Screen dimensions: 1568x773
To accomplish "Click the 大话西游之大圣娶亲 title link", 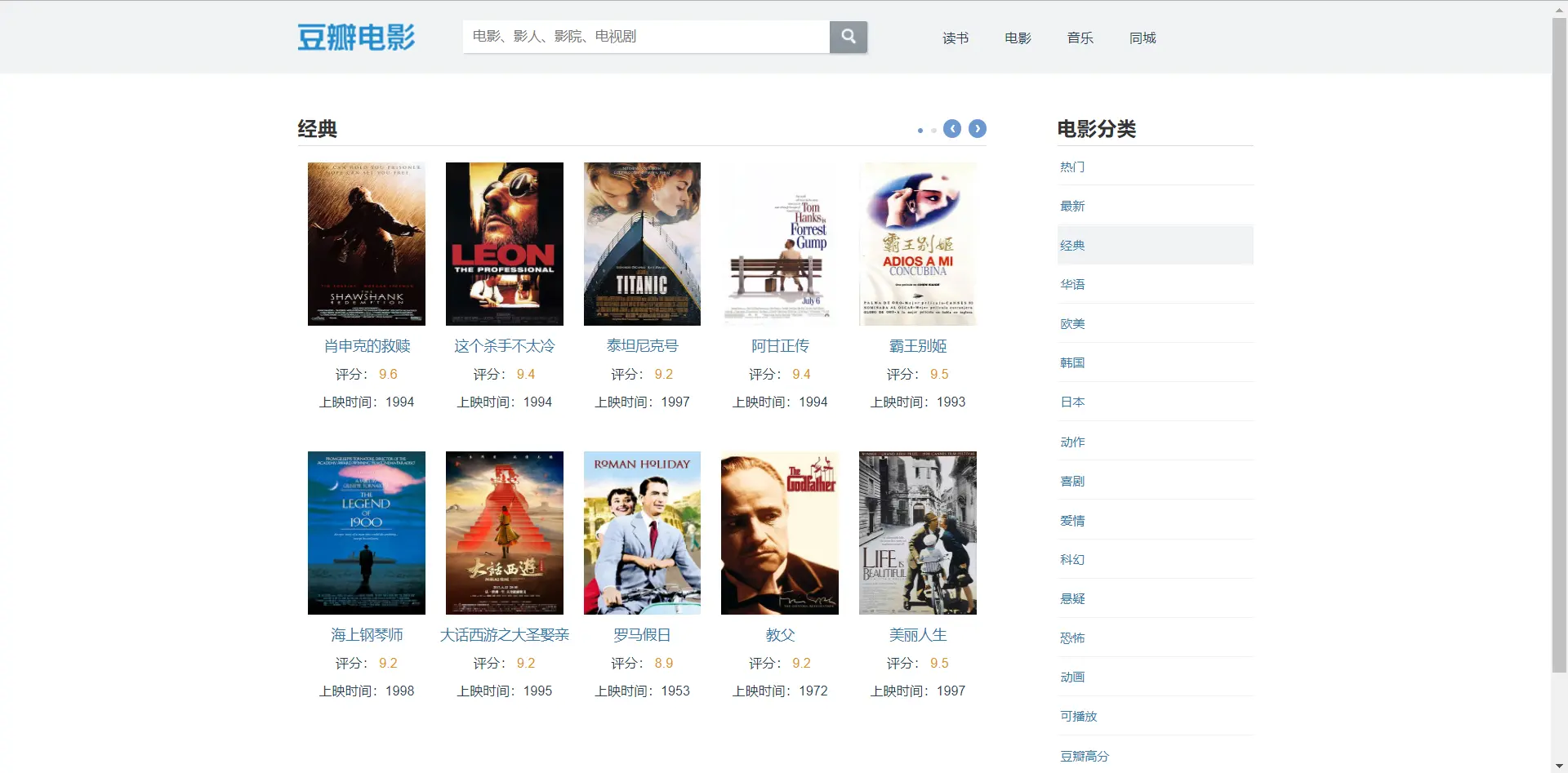I will click(x=505, y=635).
